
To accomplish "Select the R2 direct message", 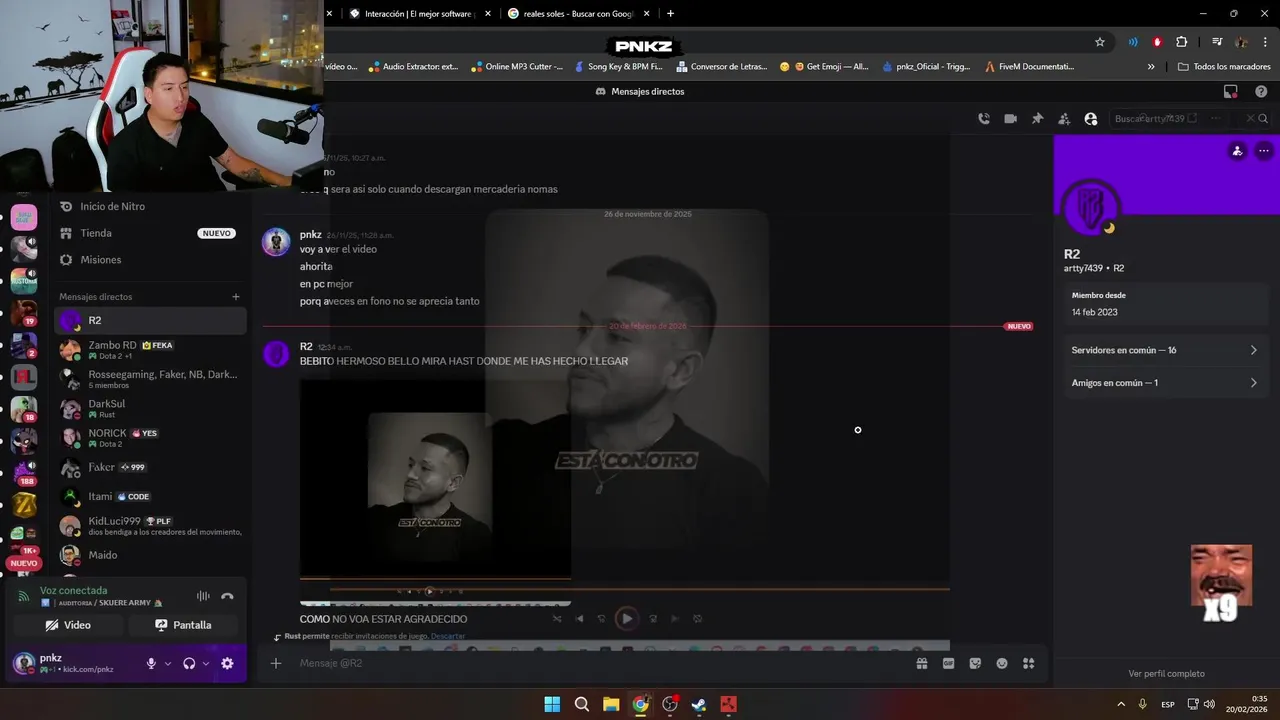I will pyautogui.click(x=150, y=321).
